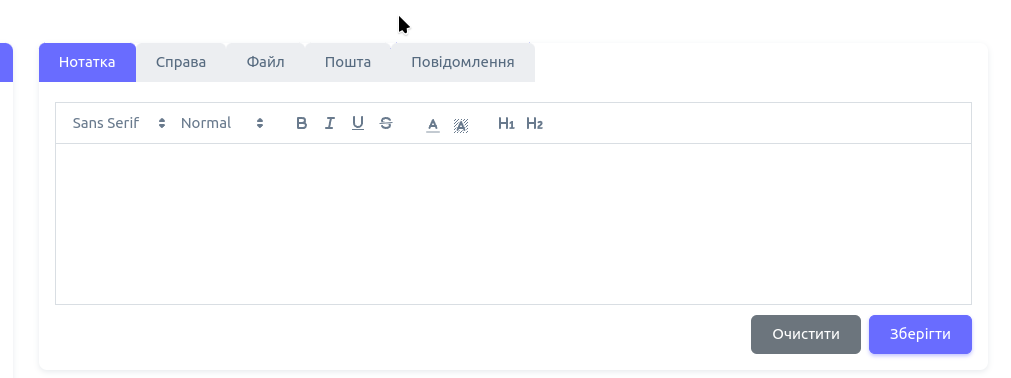Switch to the Повідомлення tab
This screenshot has width=1011, height=378.
click(x=463, y=63)
